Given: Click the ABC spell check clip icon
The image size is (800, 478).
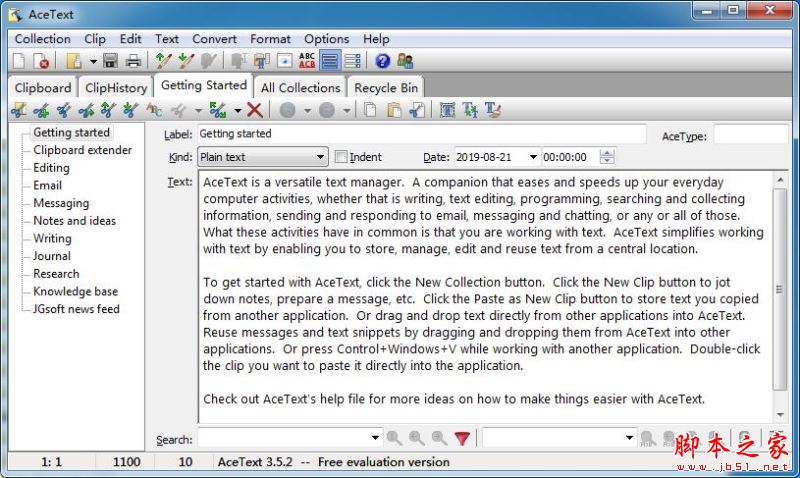Looking at the screenshot, I should point(154,110).
